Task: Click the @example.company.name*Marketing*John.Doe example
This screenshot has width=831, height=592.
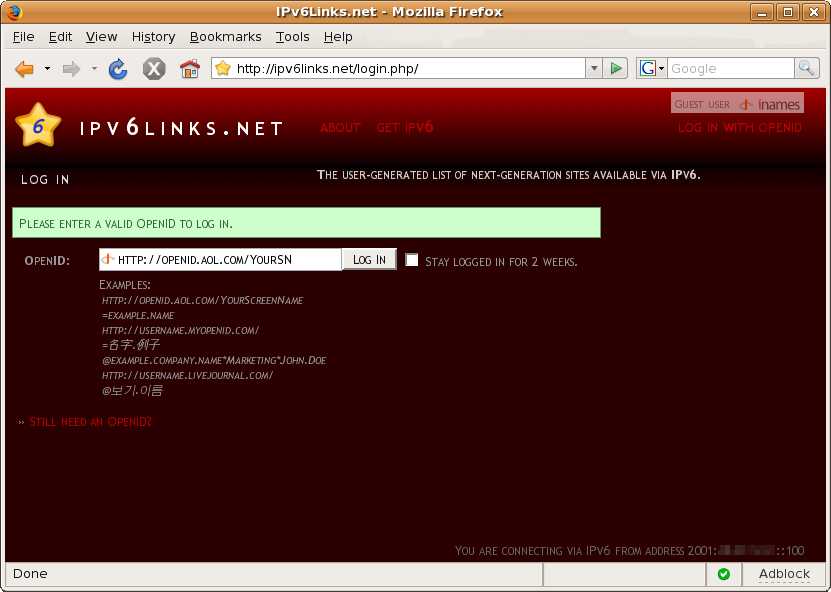Action: point(214,360)
